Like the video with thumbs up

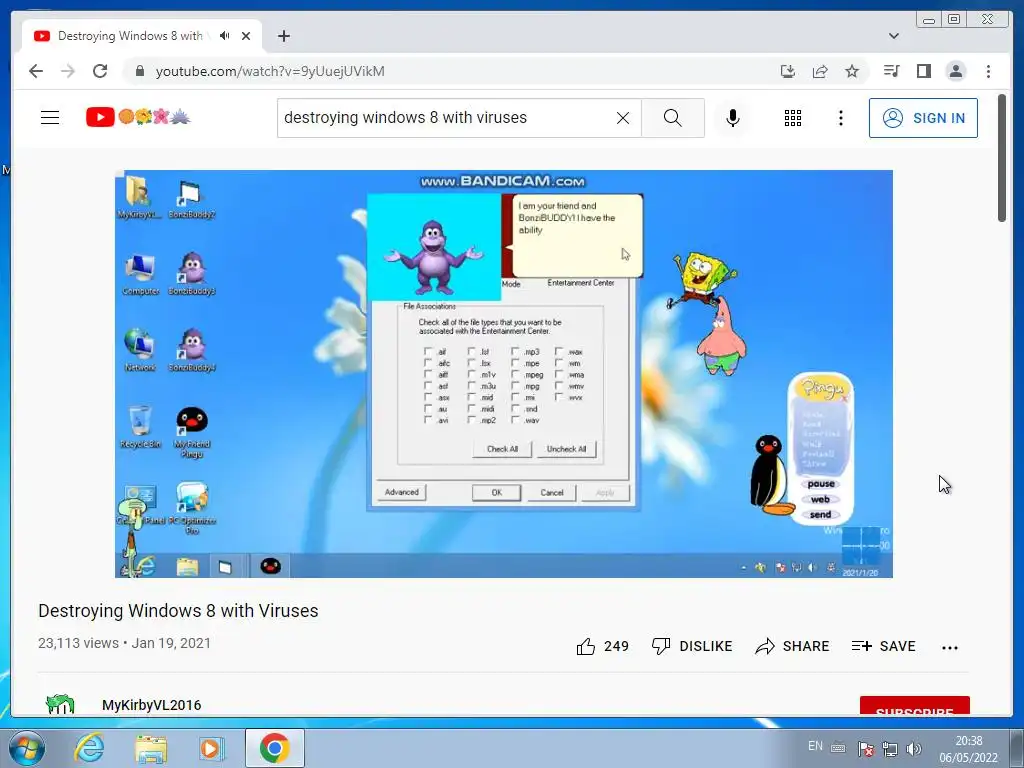click(x=602, y=647)
